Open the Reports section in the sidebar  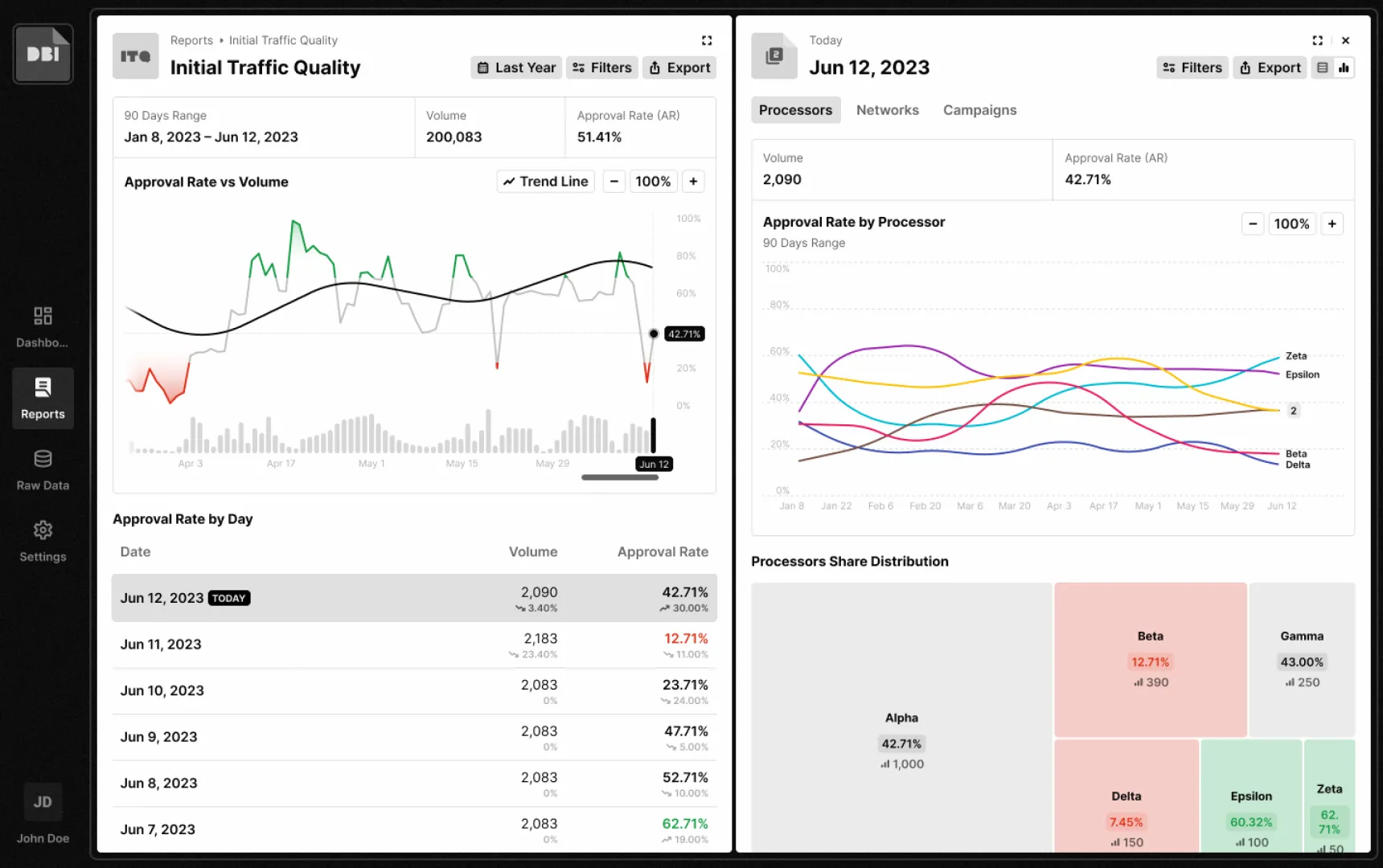click(x=43, y=399)
